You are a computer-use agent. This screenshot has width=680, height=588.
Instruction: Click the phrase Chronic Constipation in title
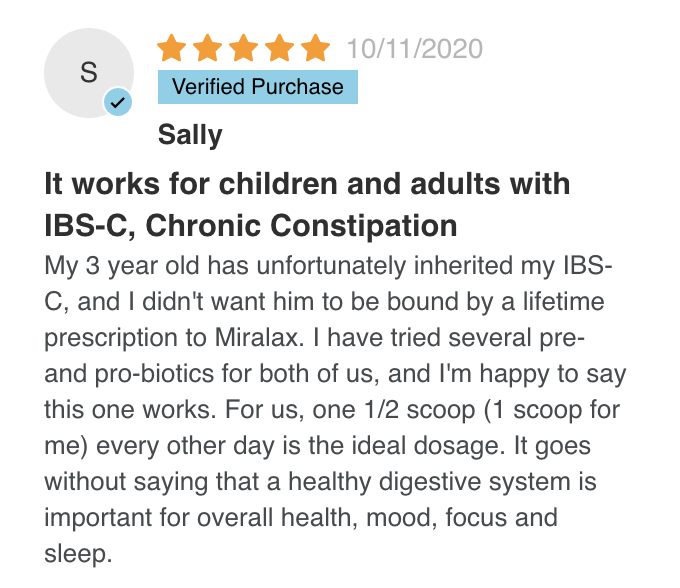[x=301, y=226]
